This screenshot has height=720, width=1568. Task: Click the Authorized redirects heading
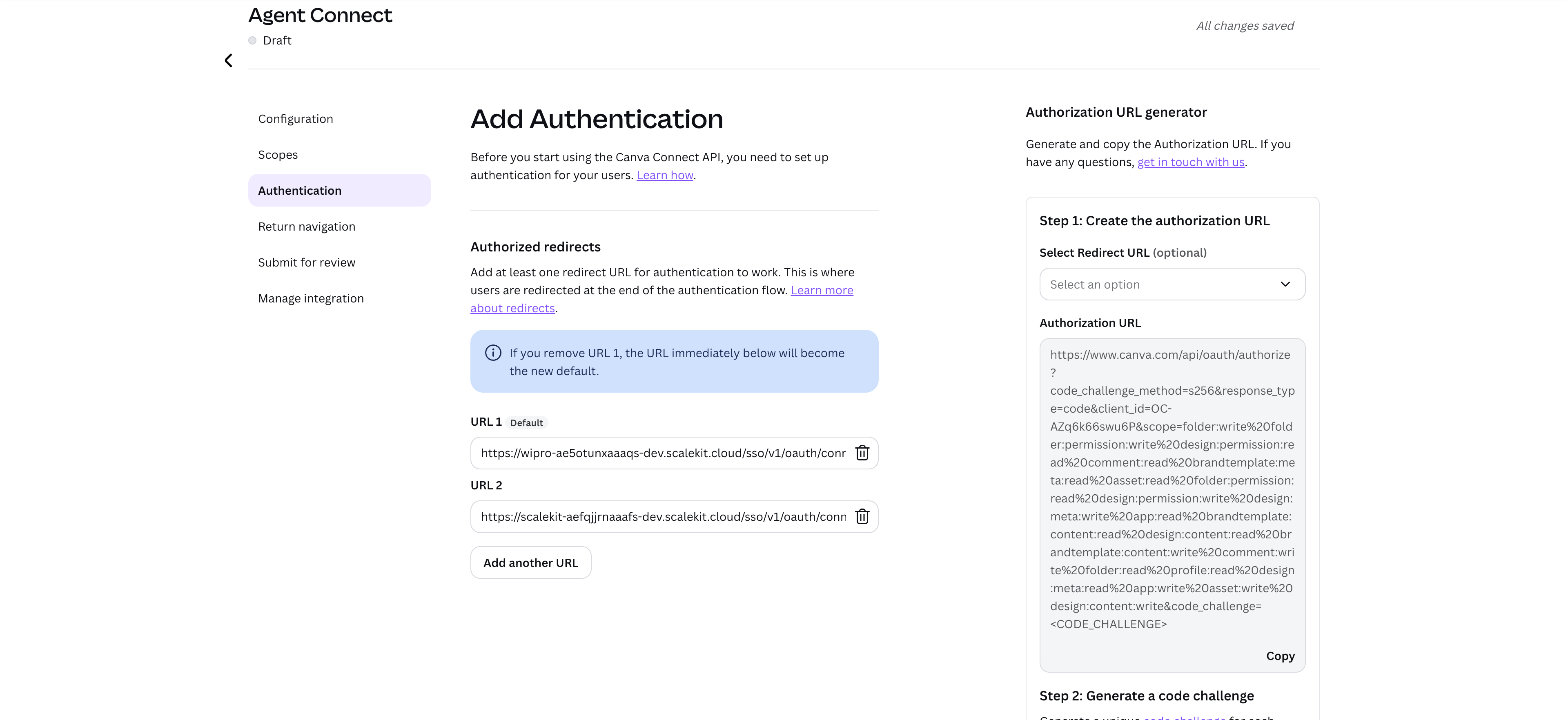click(x=535, y=247)
